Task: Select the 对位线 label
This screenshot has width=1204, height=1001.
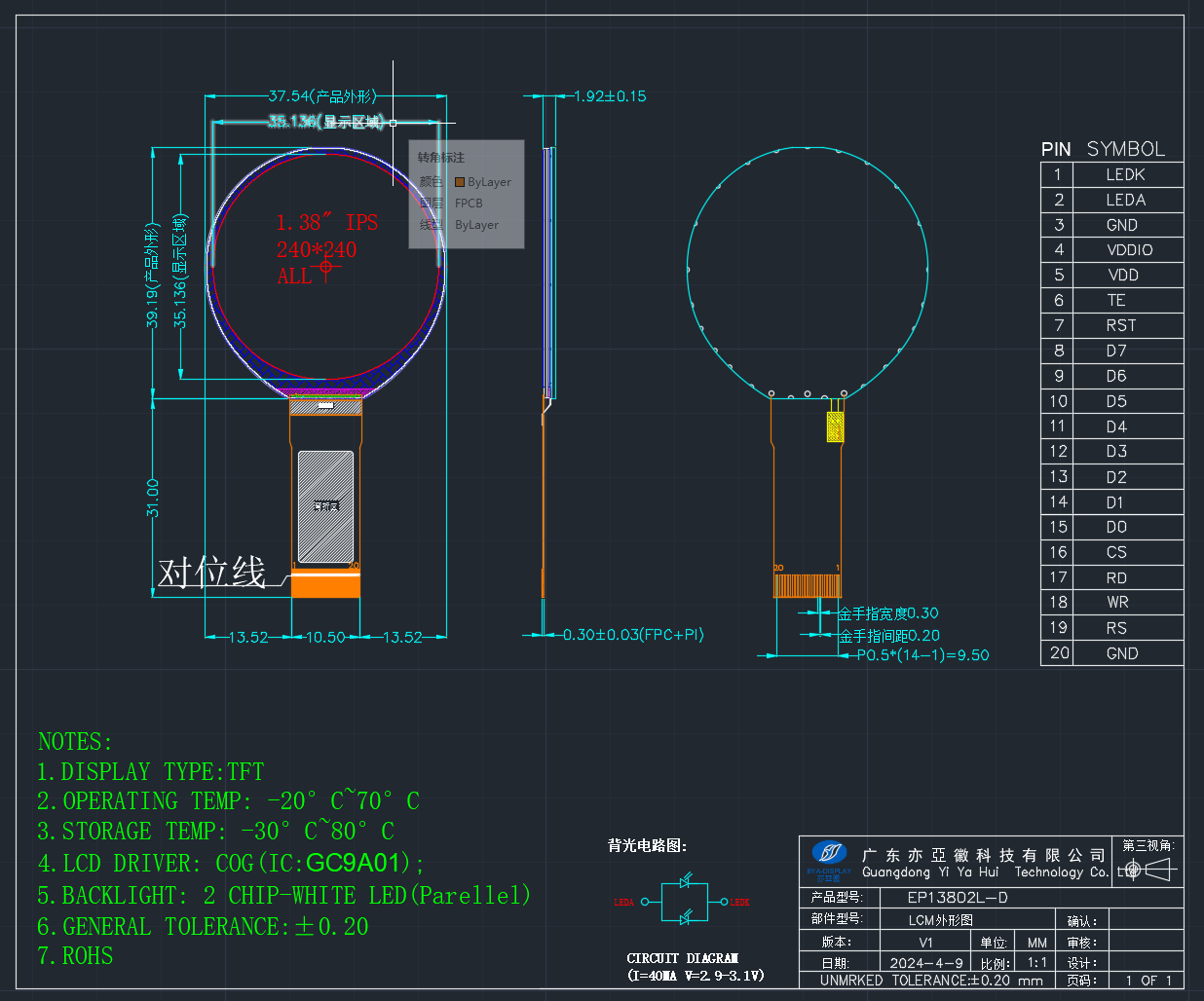Action: click(x=212, y=573)
